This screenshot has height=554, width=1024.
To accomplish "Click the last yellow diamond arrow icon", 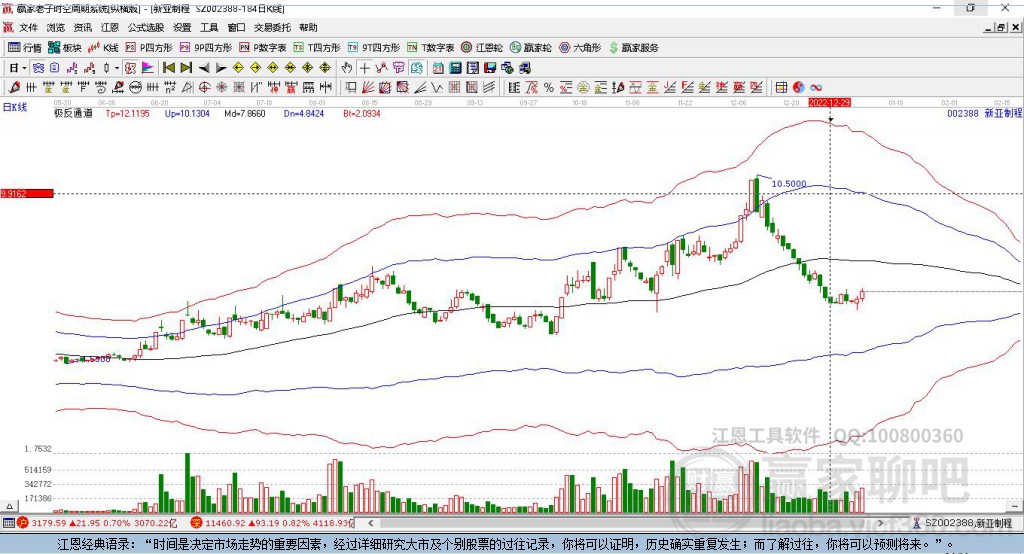I will coord(325,68).
